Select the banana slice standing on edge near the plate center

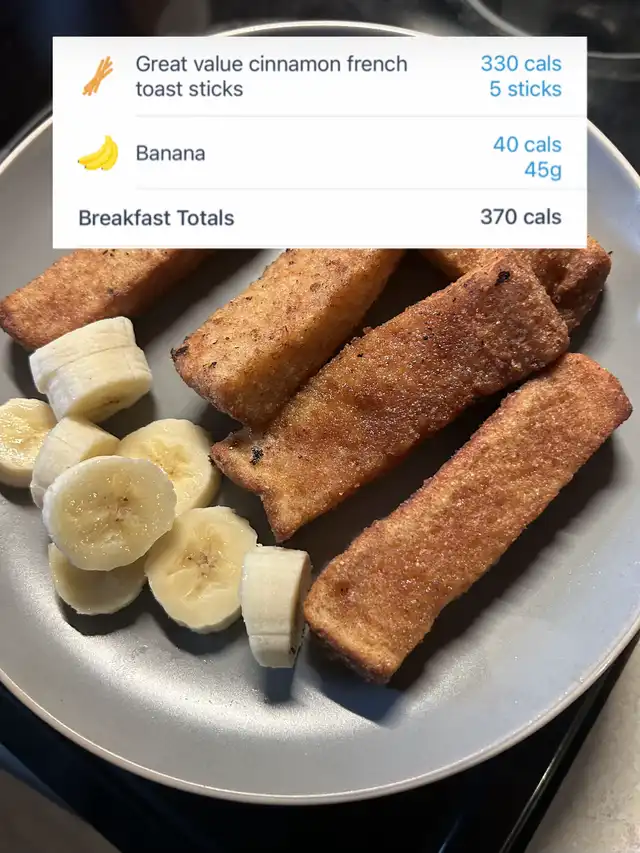(x=276, y=606)
